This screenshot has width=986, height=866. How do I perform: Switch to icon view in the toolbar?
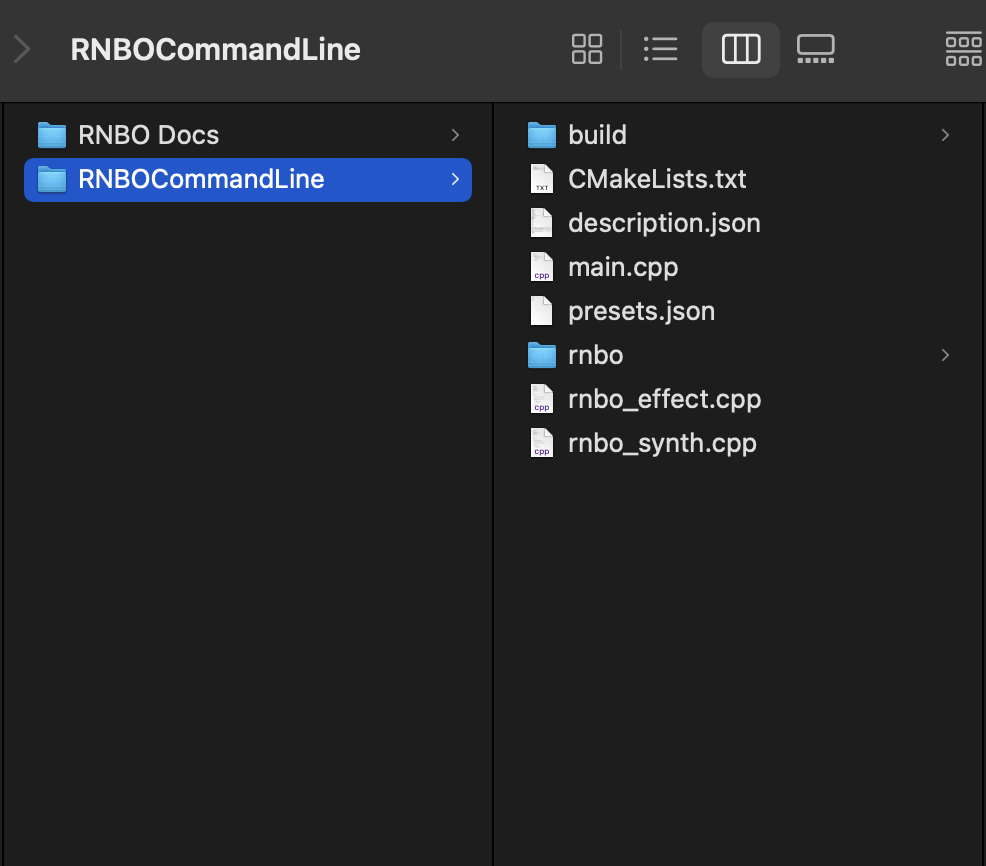587,48
